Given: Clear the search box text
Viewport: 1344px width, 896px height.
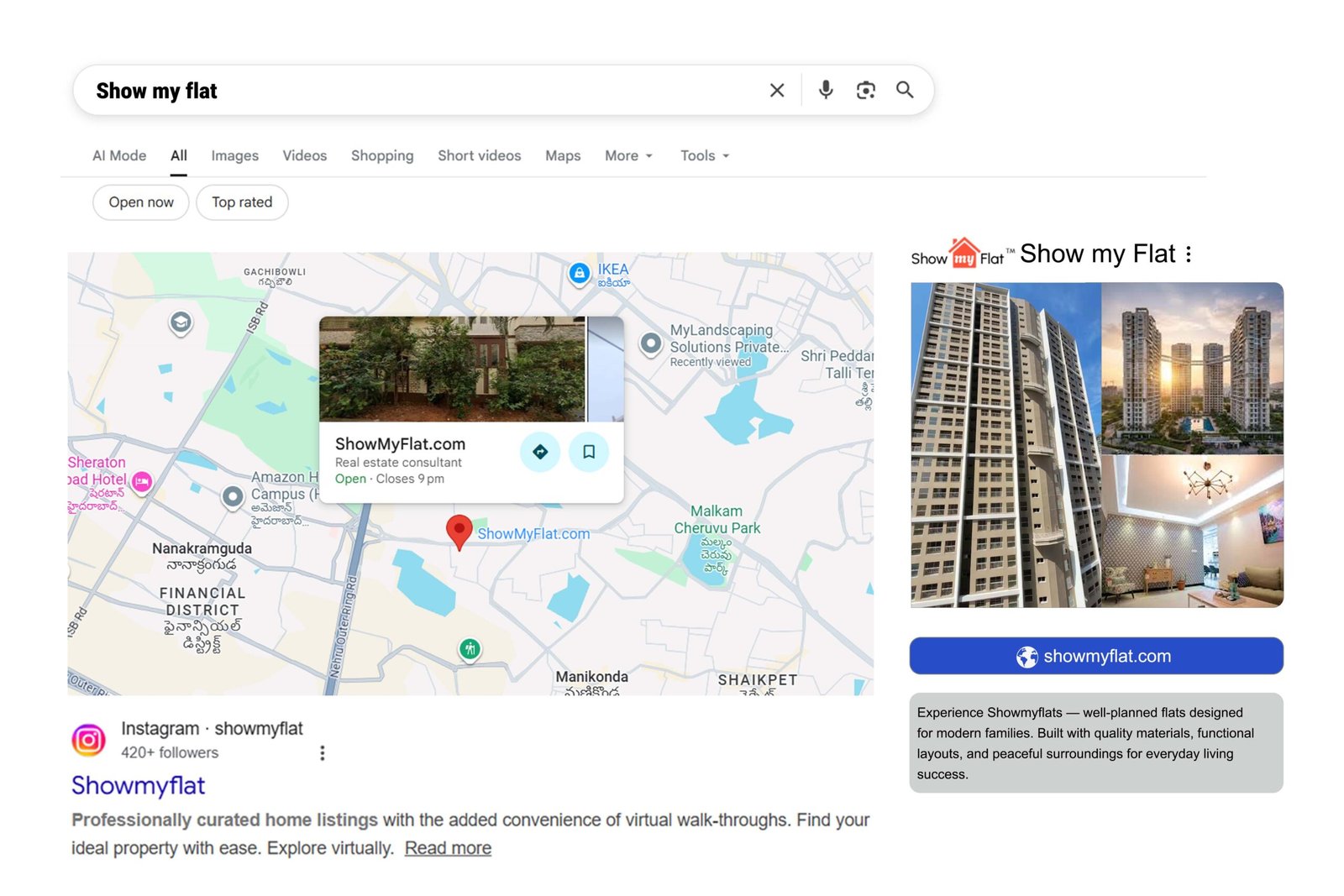Looking at the screenshot, I should [777, 91].
